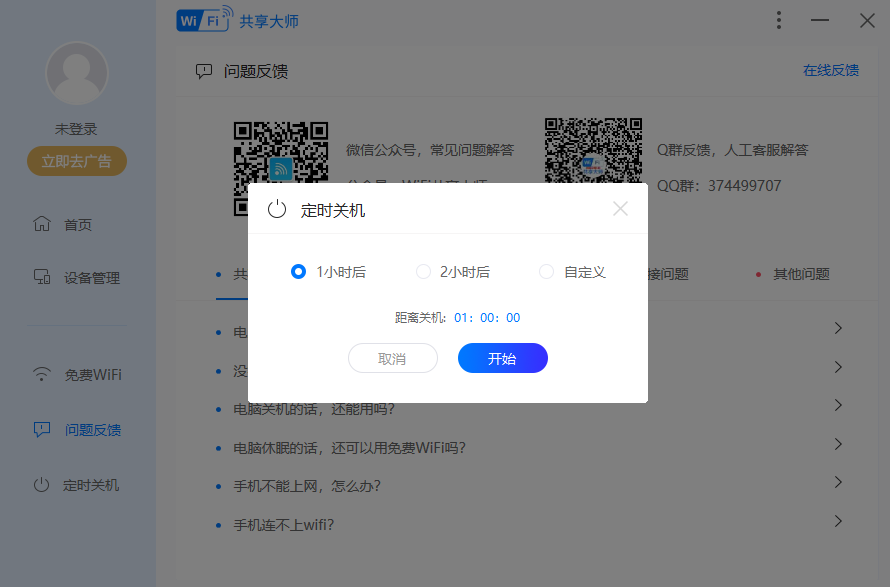
Task: Choose the 自定义 radio option
Action: coord(546,272)
